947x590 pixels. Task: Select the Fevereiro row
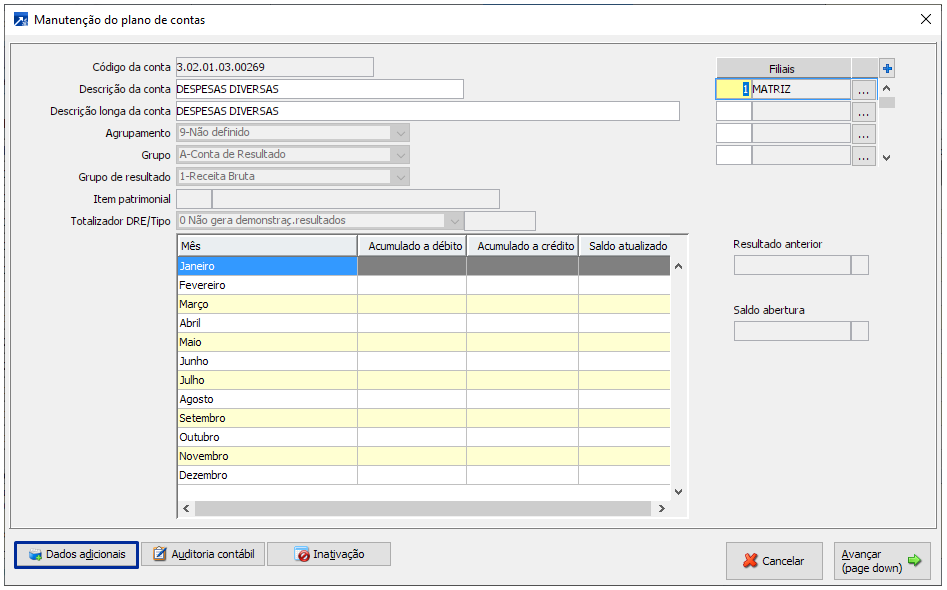coord(423,285)
